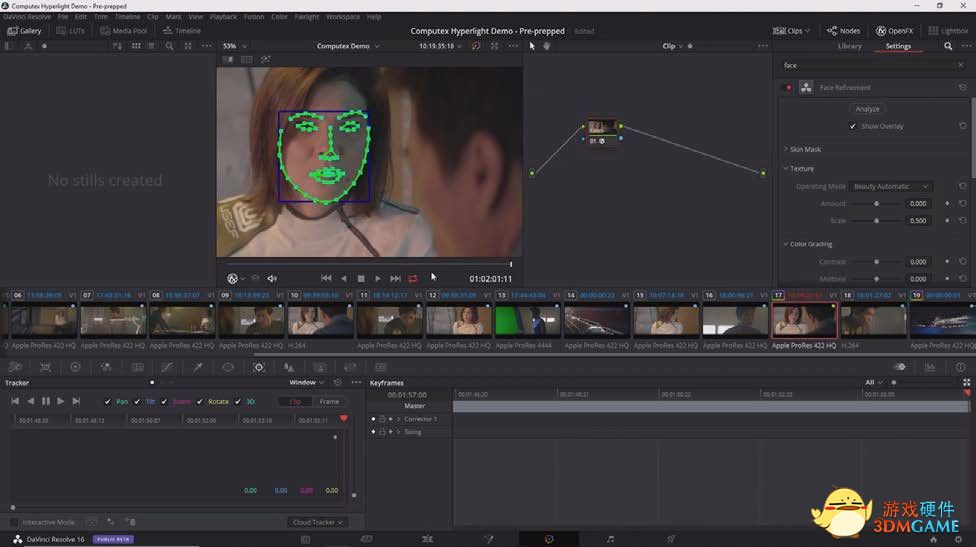This screenshot has height=547, width=976.
Task: Select the hand pan tool in node editor
Action: pos(547,46)
